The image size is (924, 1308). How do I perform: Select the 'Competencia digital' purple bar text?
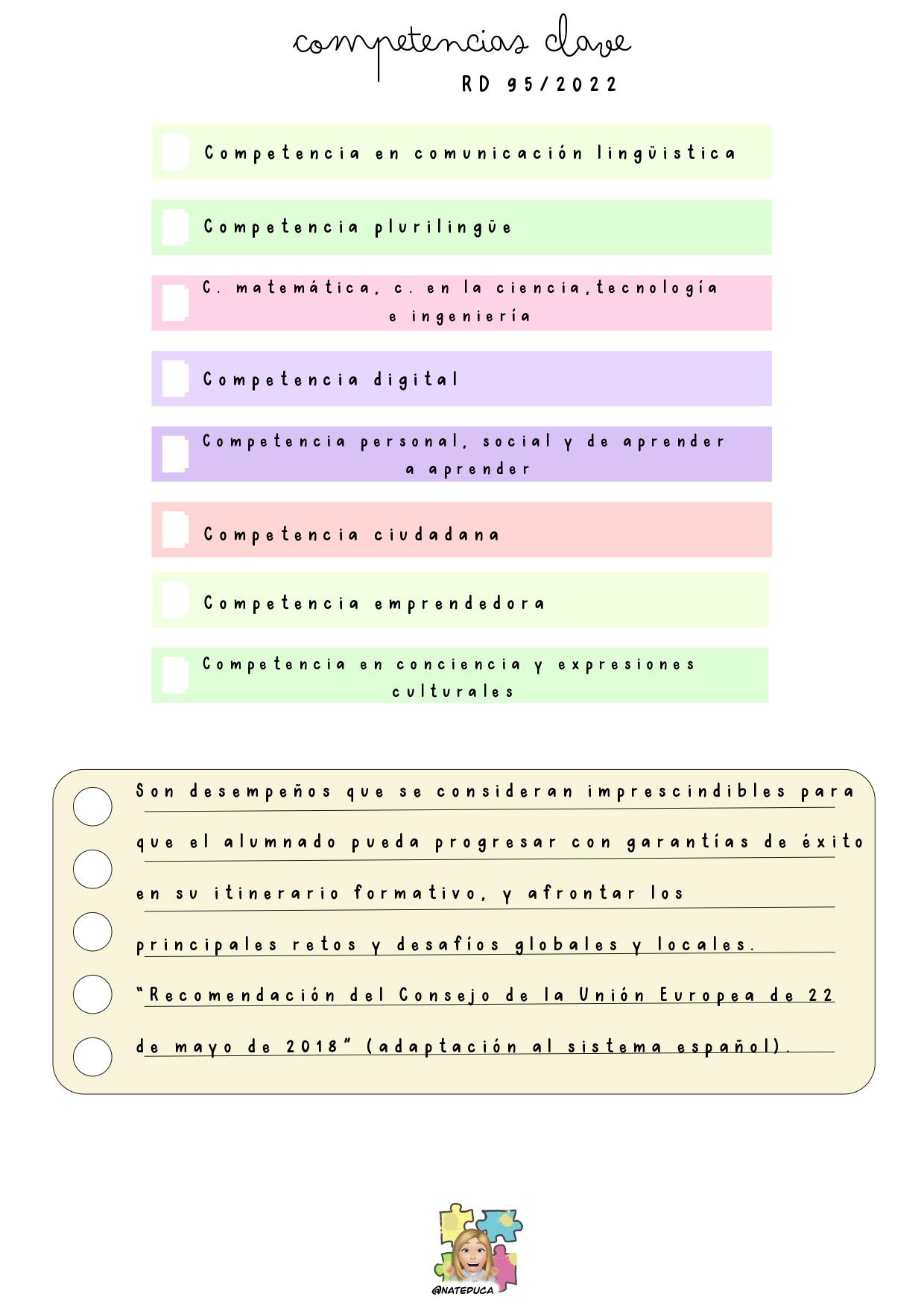coord(331,380)
